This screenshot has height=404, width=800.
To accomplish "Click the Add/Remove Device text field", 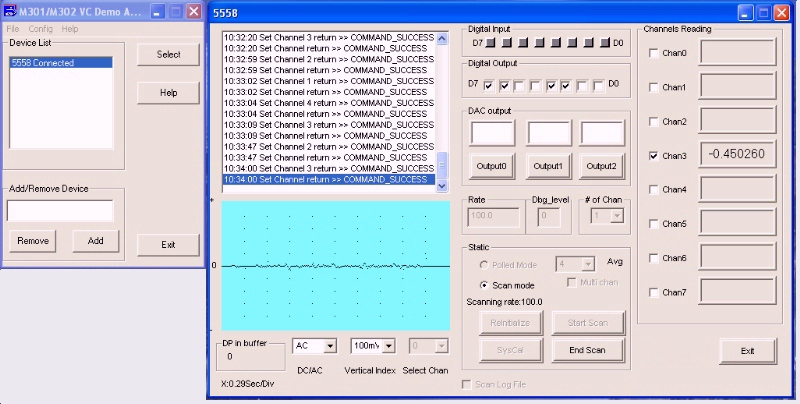I will 60,210.
